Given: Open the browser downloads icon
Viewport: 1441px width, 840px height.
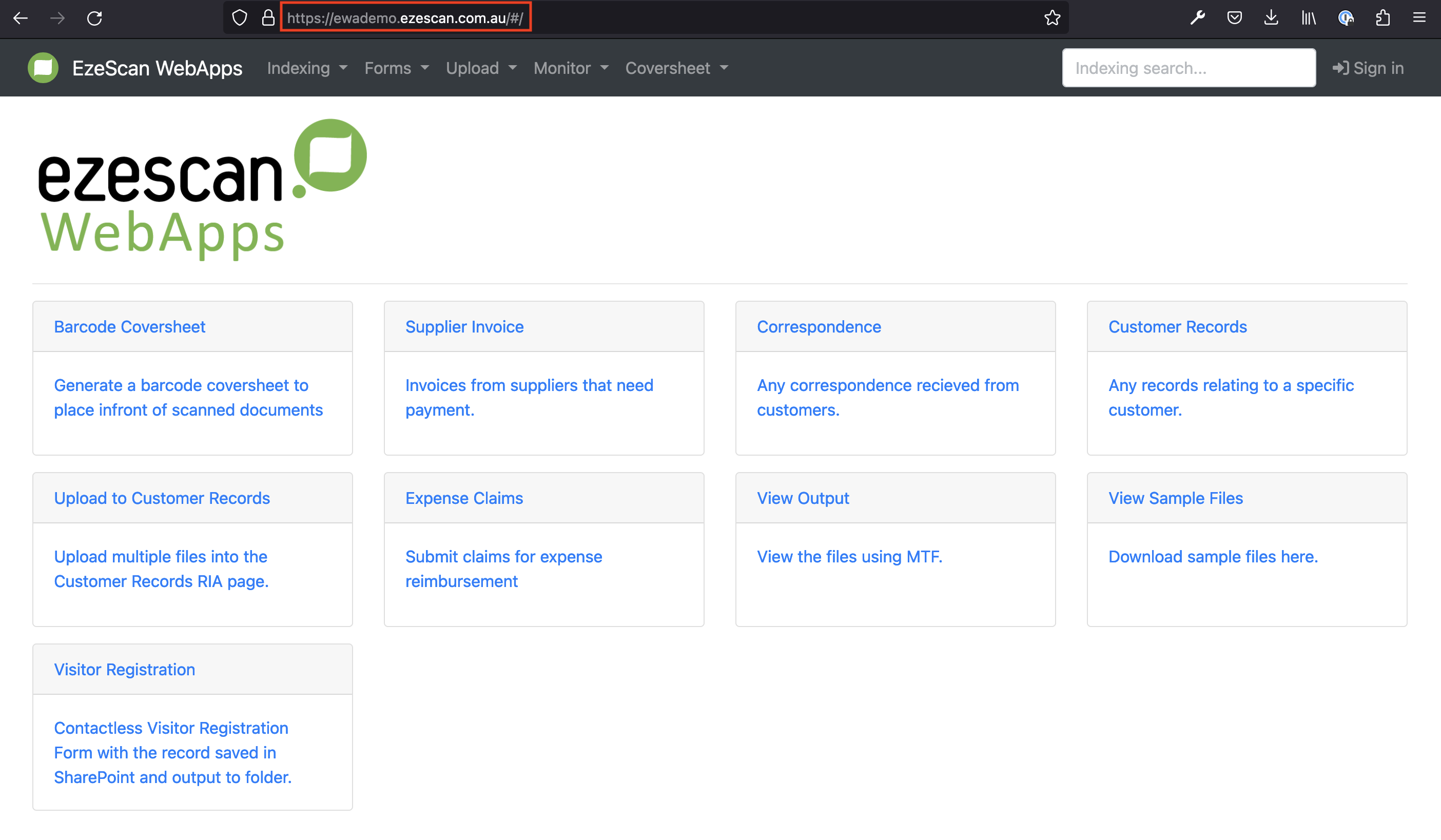Looking at the screenshot, I should point(1271,18).
